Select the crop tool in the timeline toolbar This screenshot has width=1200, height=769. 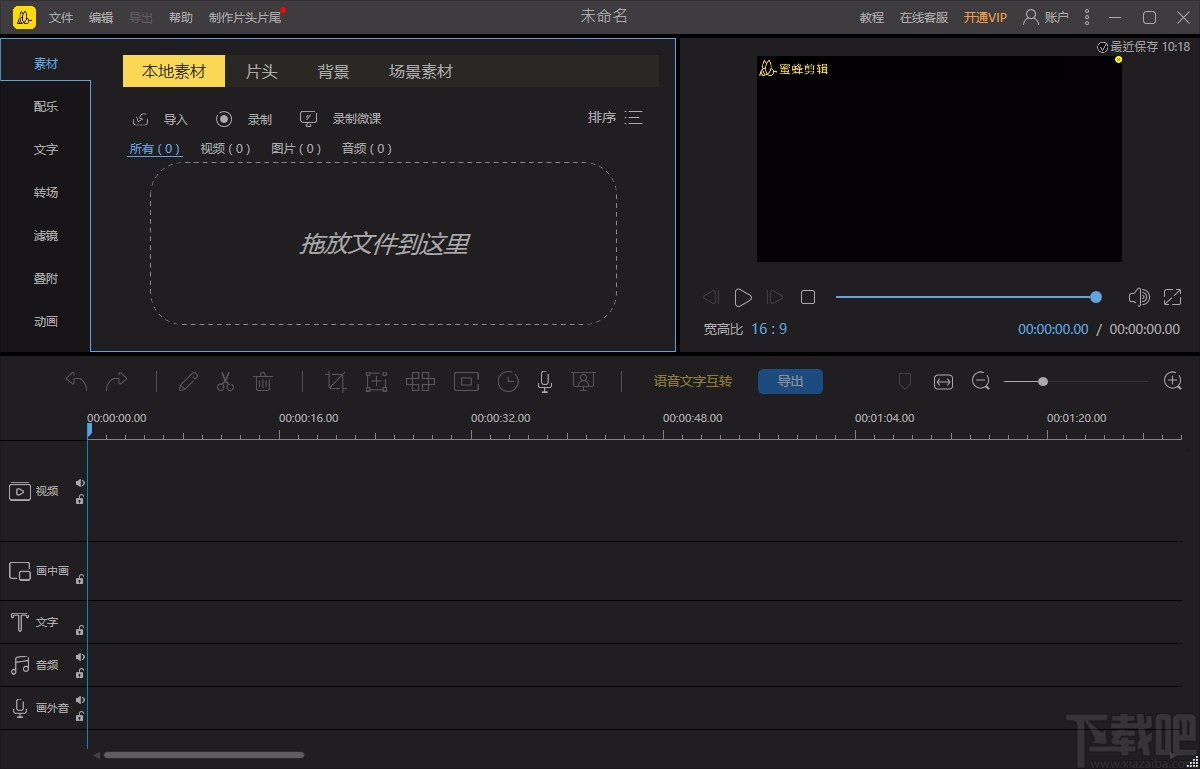[x=335, y=381]
